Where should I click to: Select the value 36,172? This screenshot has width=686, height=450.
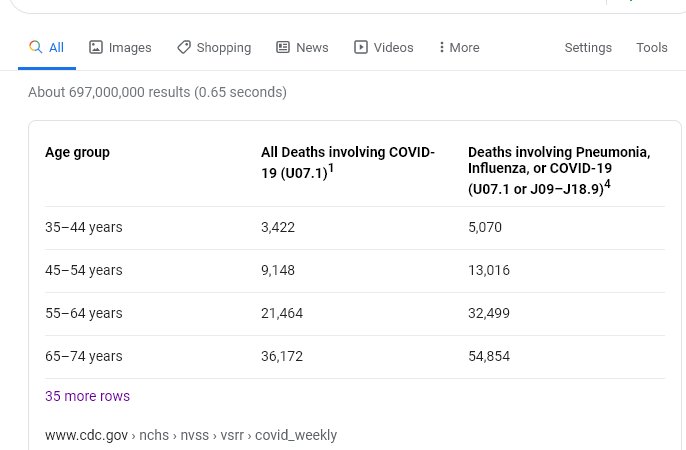pyautogui.click(x=282, y=356)
